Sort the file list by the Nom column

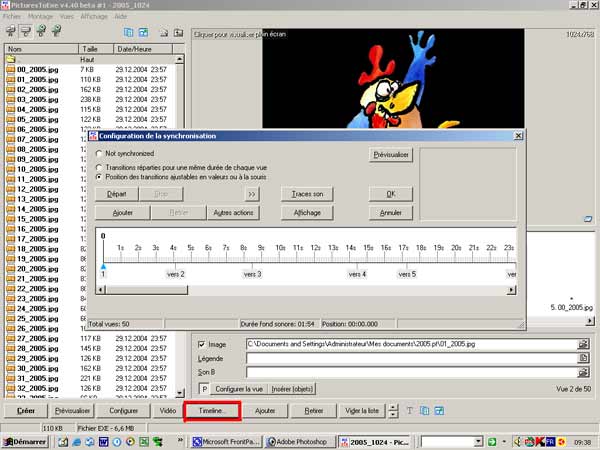click(41, 49)
